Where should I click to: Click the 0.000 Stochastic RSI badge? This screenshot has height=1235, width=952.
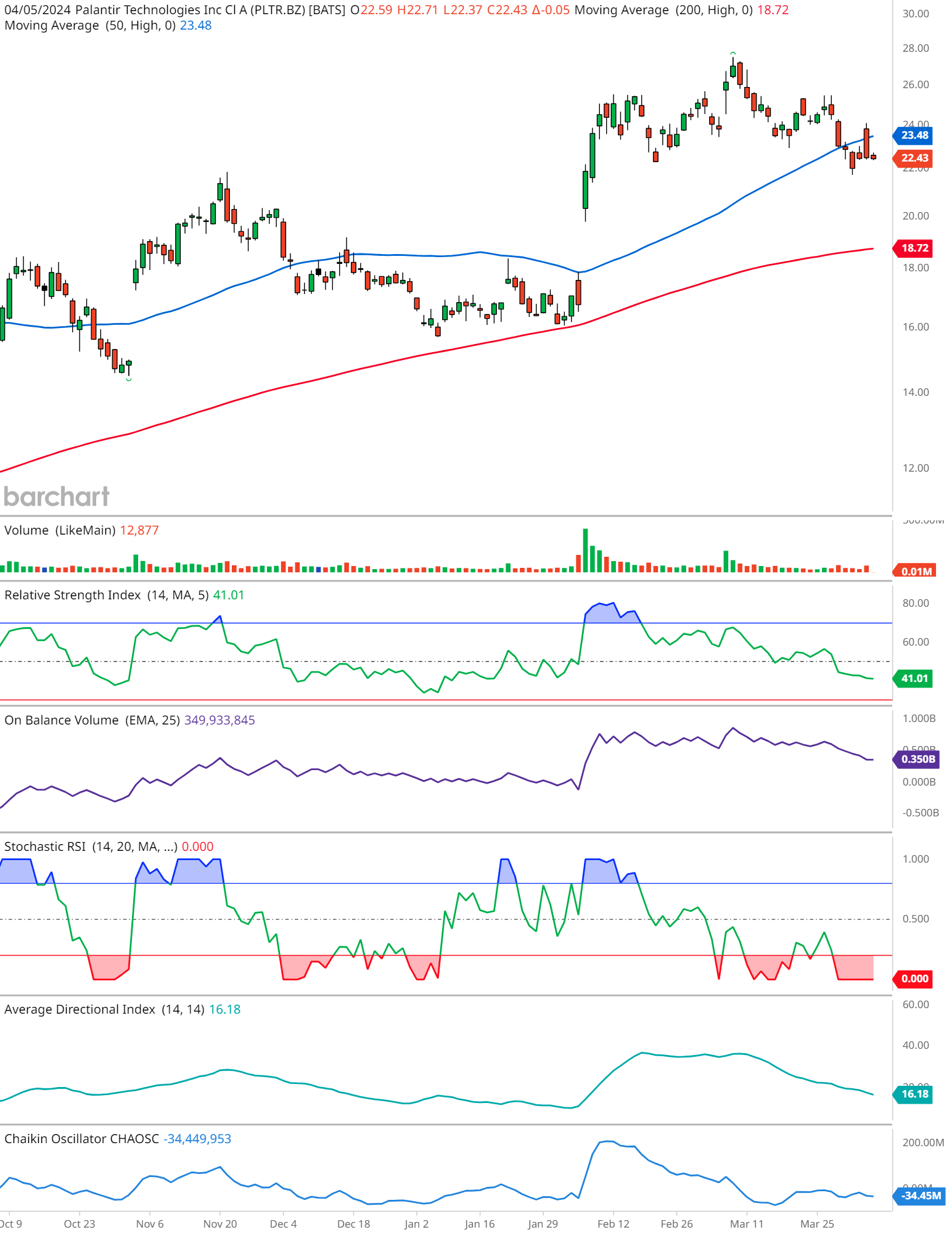pyautogui.click(x=914, y=979)
